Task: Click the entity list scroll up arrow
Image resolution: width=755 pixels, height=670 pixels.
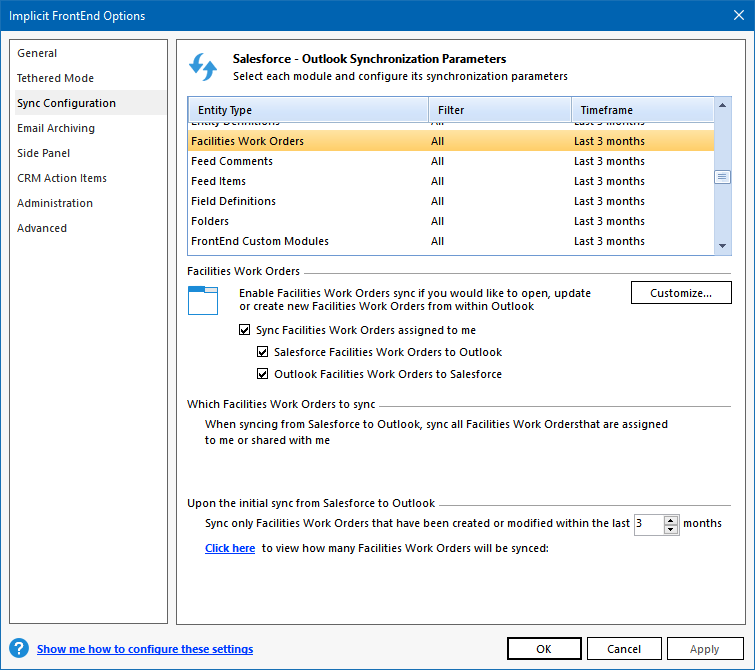Action: click(x=722, y=105)
